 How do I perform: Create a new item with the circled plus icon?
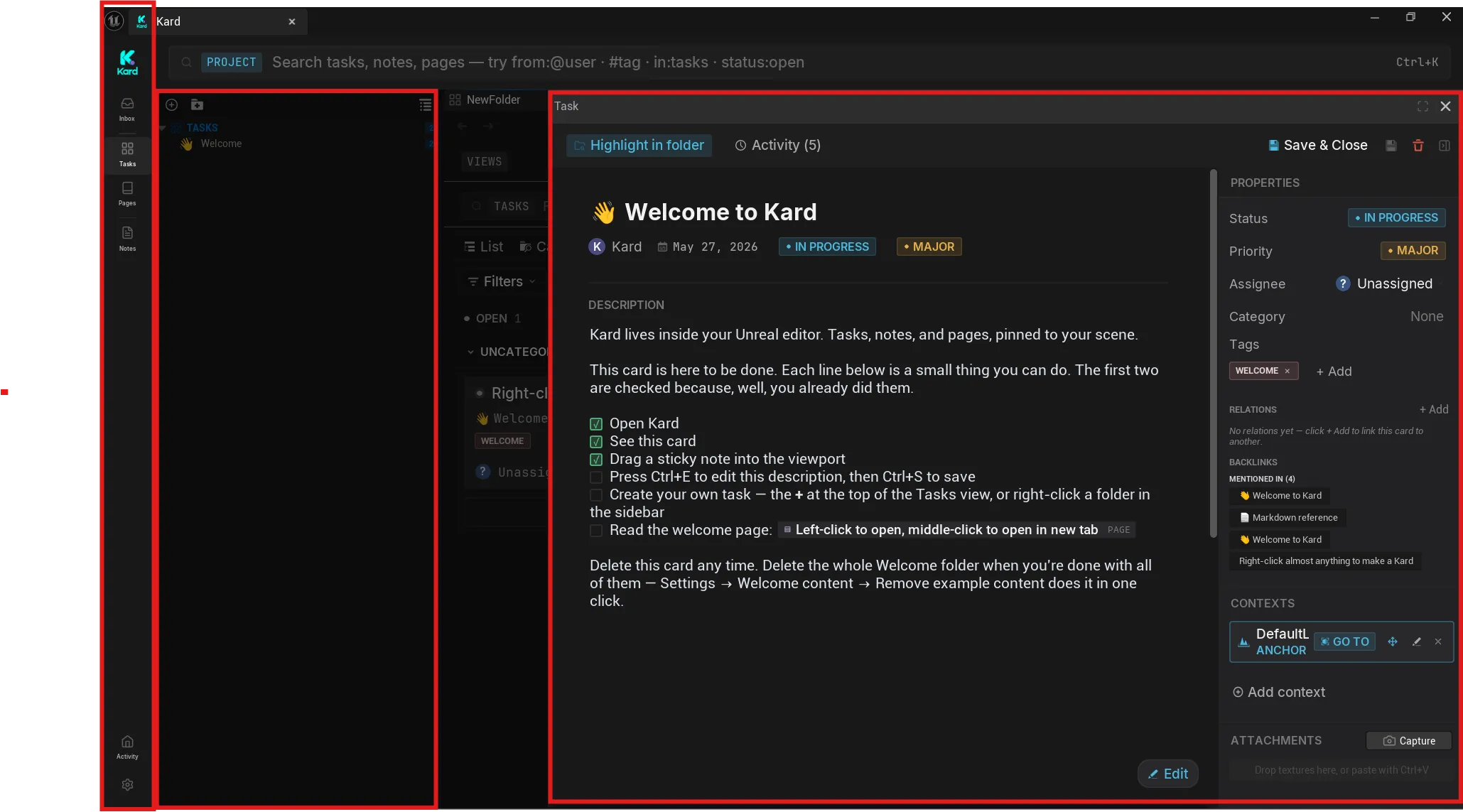(172, 105)
